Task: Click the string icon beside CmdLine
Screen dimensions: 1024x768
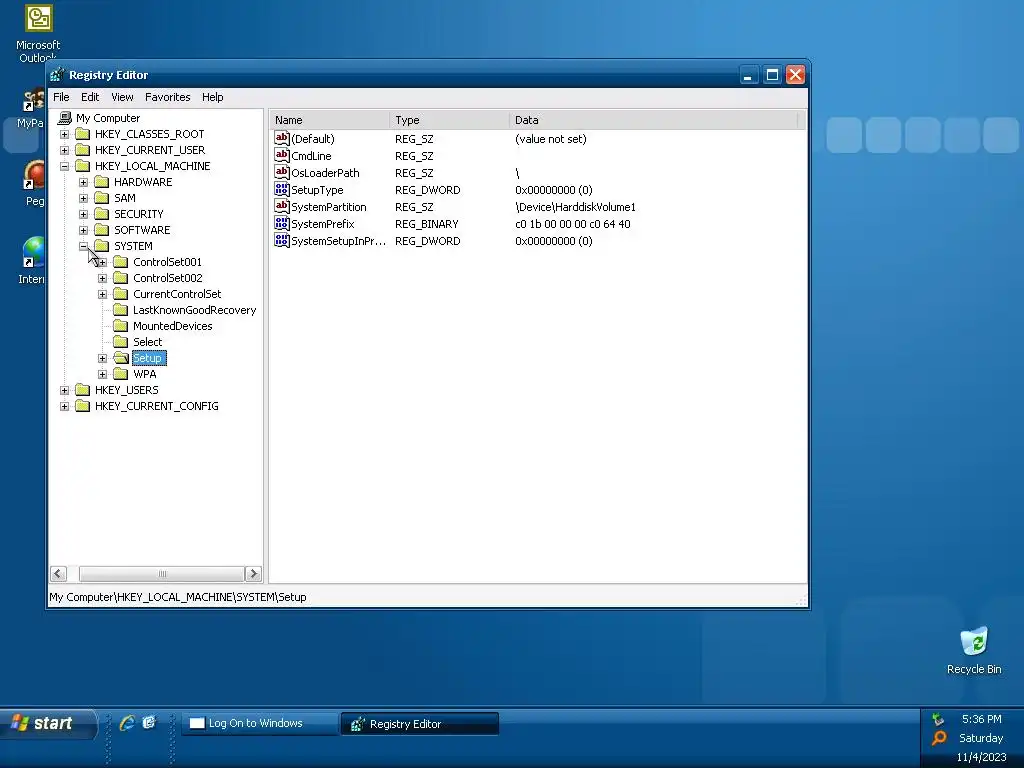Action: [x=281, y=155]
